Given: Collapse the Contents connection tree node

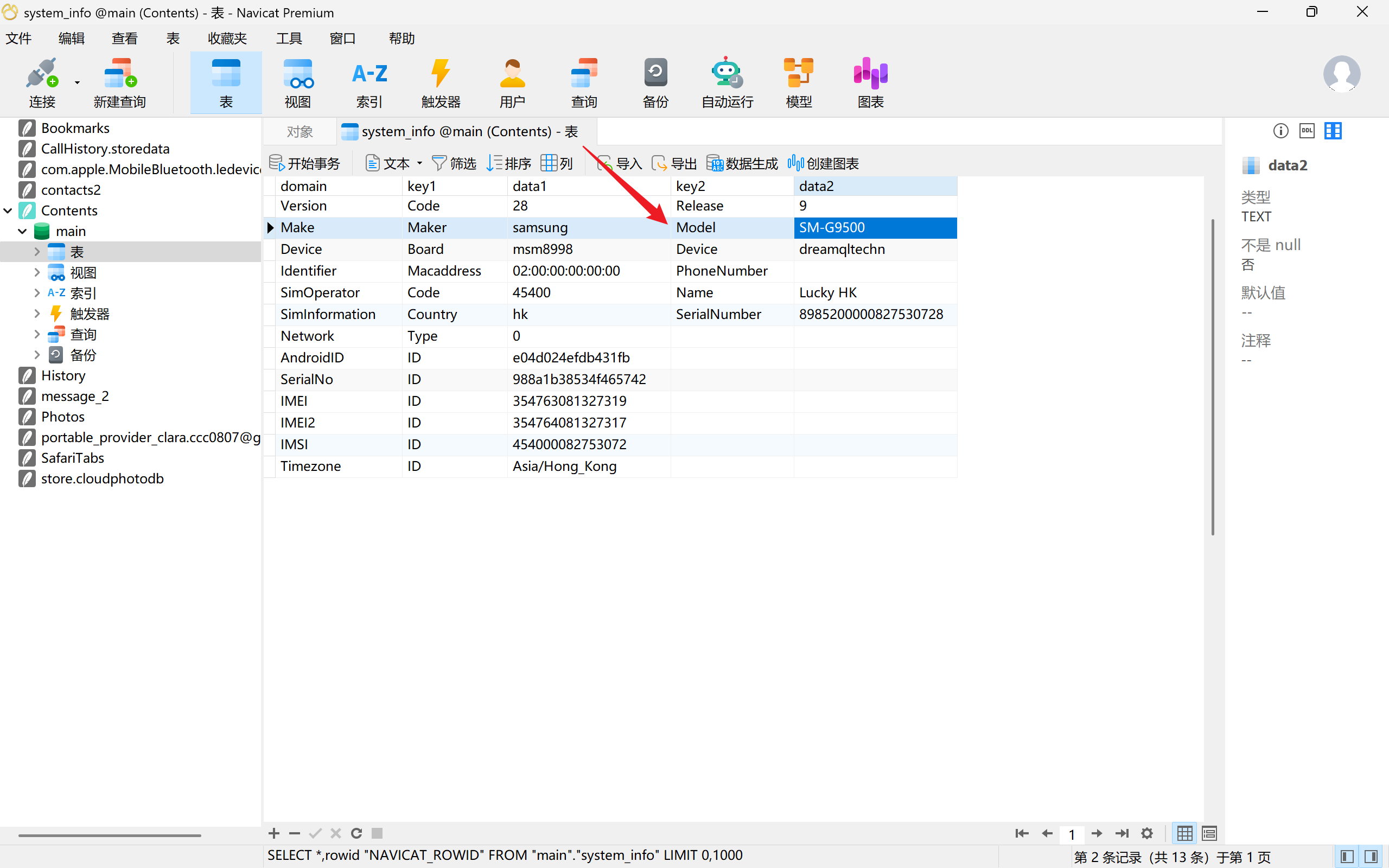Looking at the screenshot, I should coord(8,210).
